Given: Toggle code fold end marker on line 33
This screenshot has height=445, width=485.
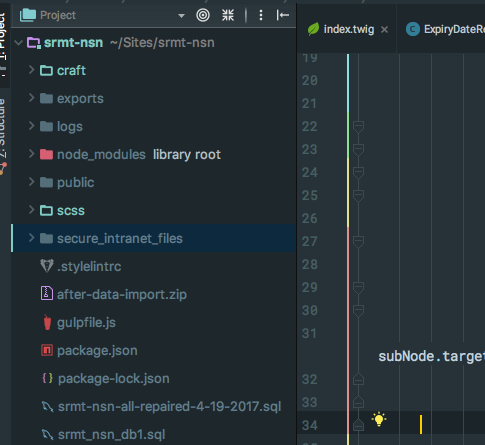Looking at the screenshot, I should point(358,402).
